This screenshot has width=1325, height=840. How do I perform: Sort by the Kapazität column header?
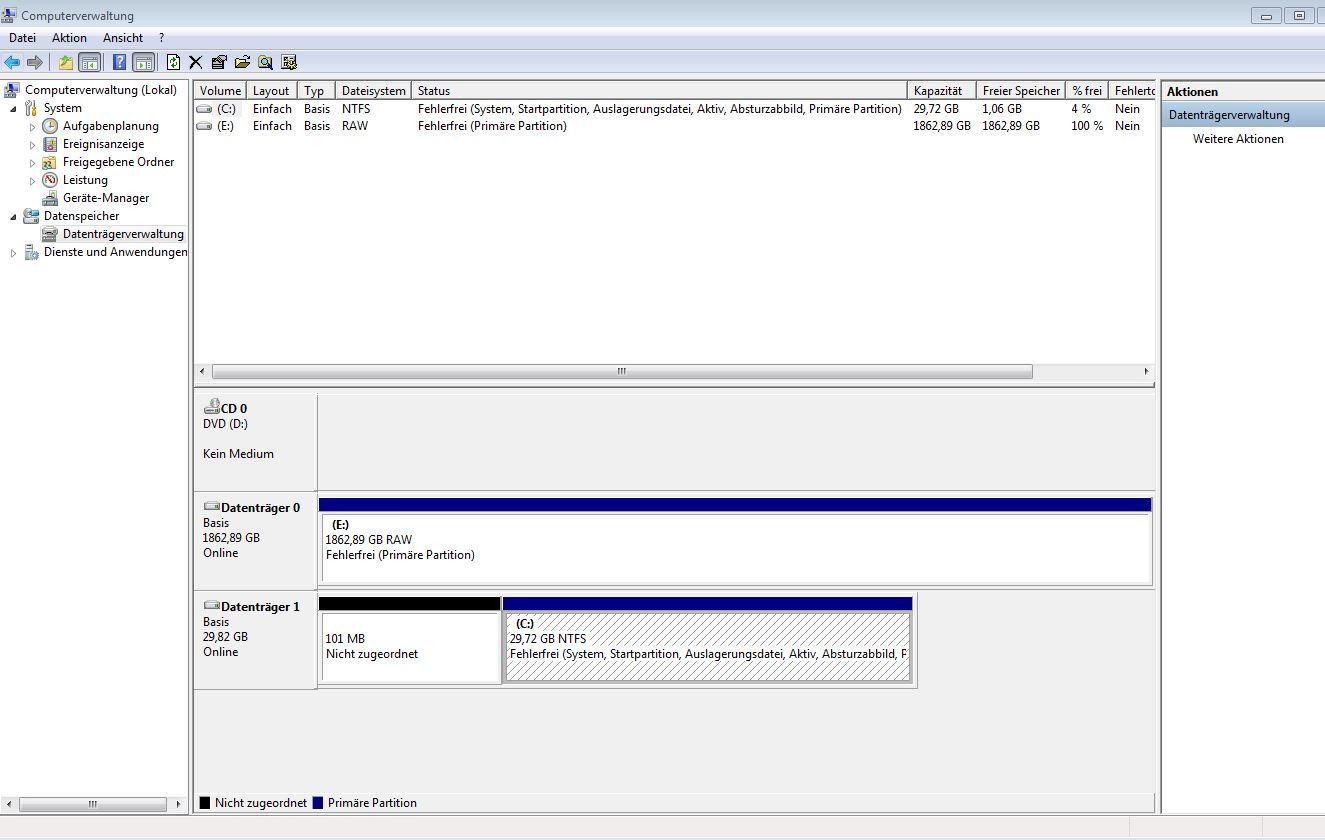pyautogui.click(x=941, y=90)
